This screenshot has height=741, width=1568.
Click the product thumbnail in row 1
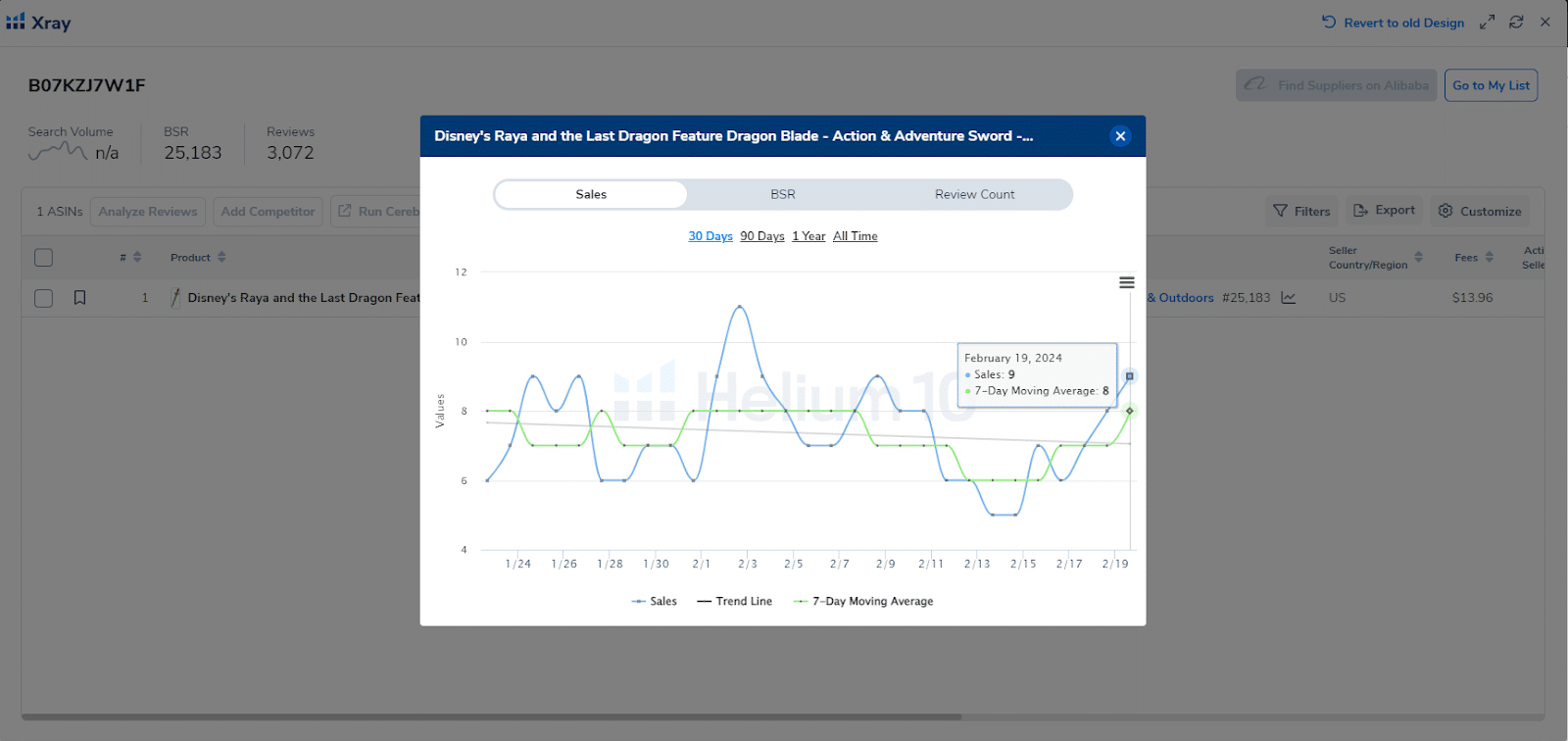(175, 298)
